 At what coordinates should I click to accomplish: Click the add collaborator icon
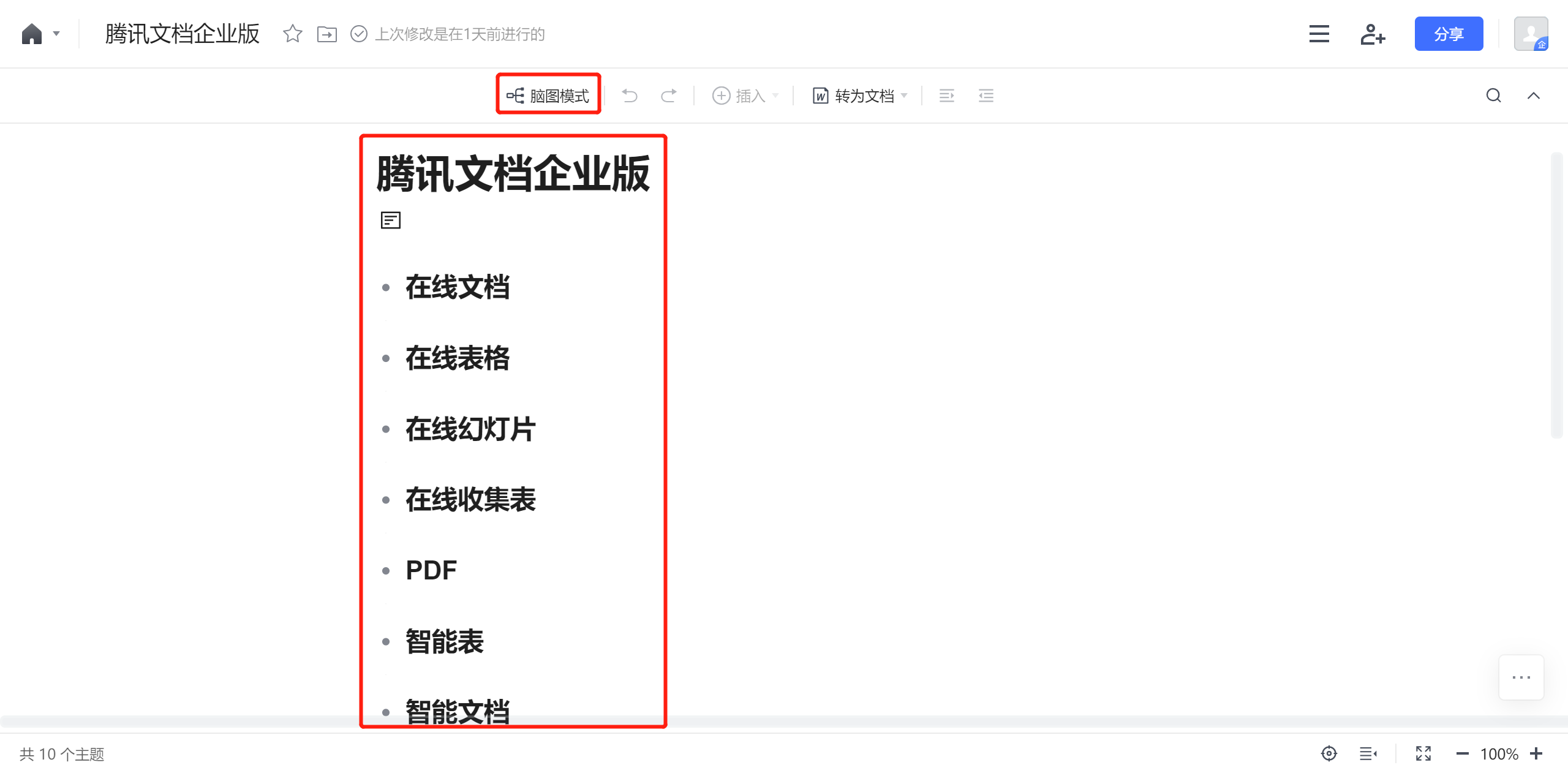(x=1372, y=34)
